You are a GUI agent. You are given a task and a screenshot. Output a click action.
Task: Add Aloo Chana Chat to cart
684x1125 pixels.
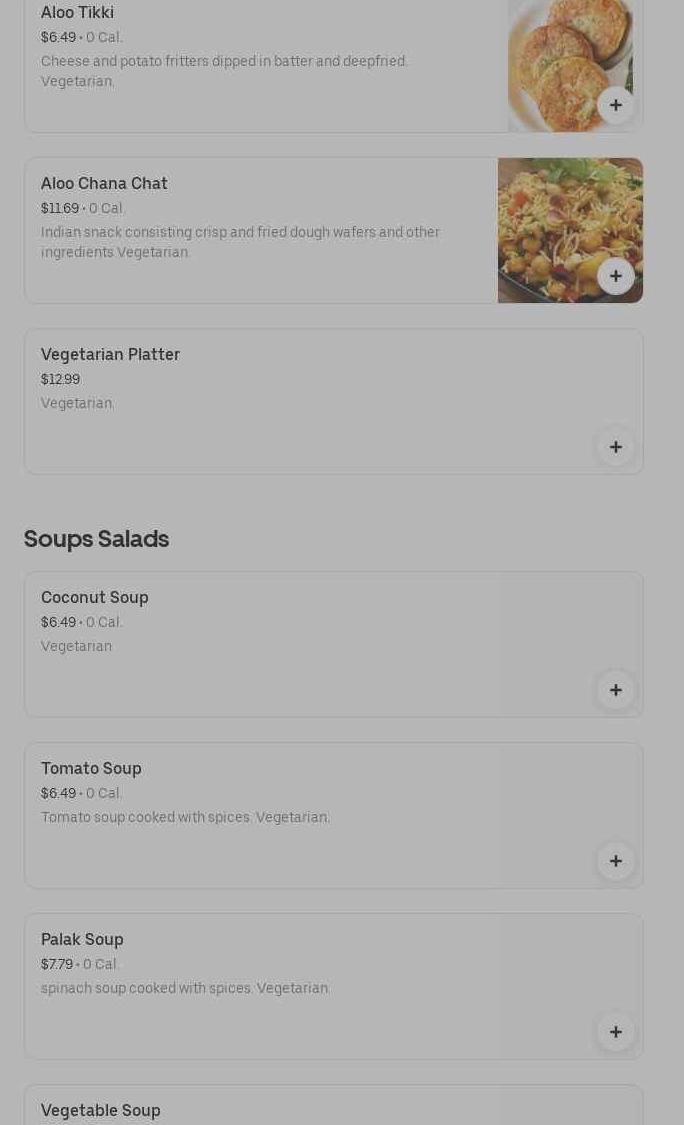click(x=615, y=276)
